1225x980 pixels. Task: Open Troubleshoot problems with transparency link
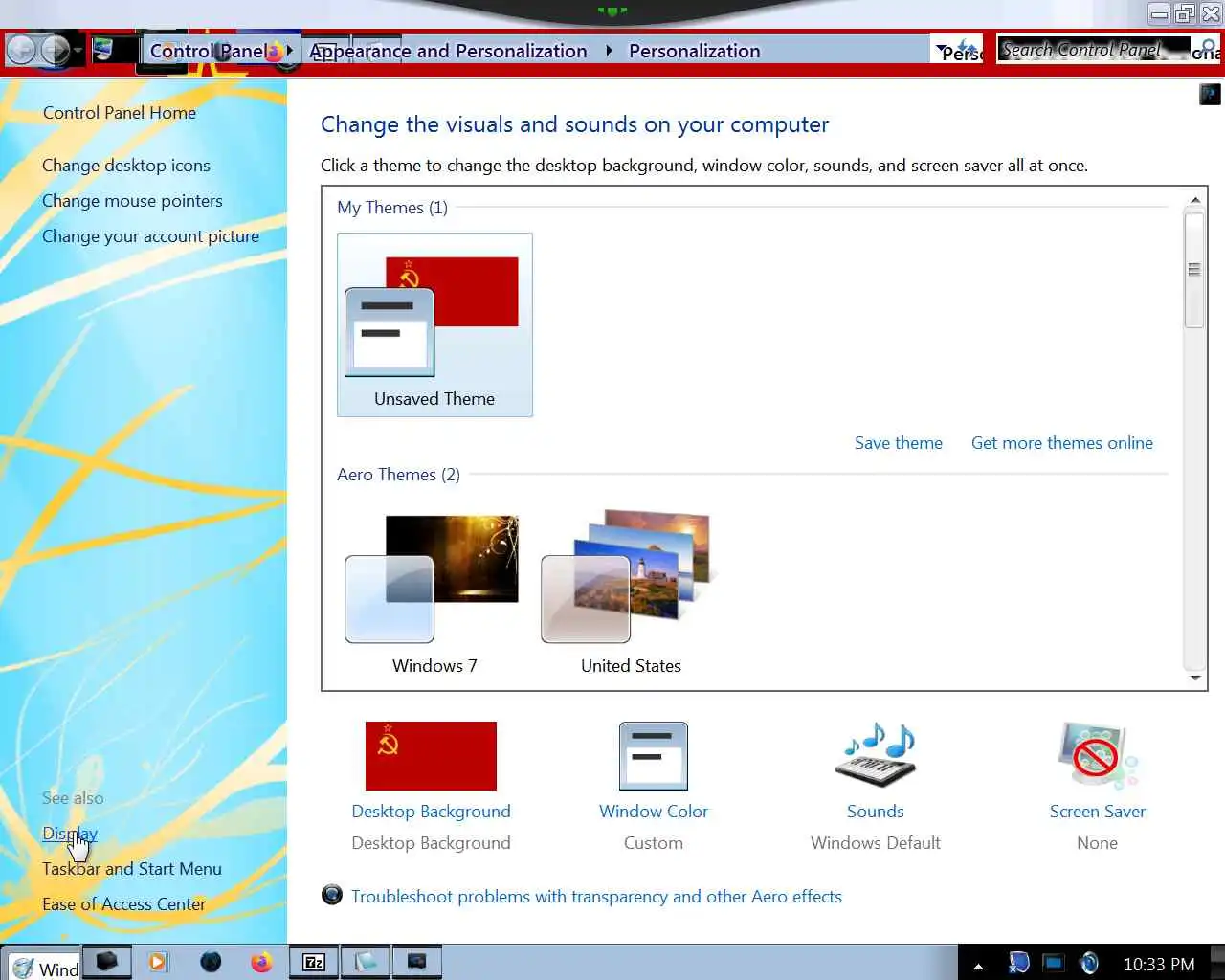pyautogui.click(x=596, y=897)
